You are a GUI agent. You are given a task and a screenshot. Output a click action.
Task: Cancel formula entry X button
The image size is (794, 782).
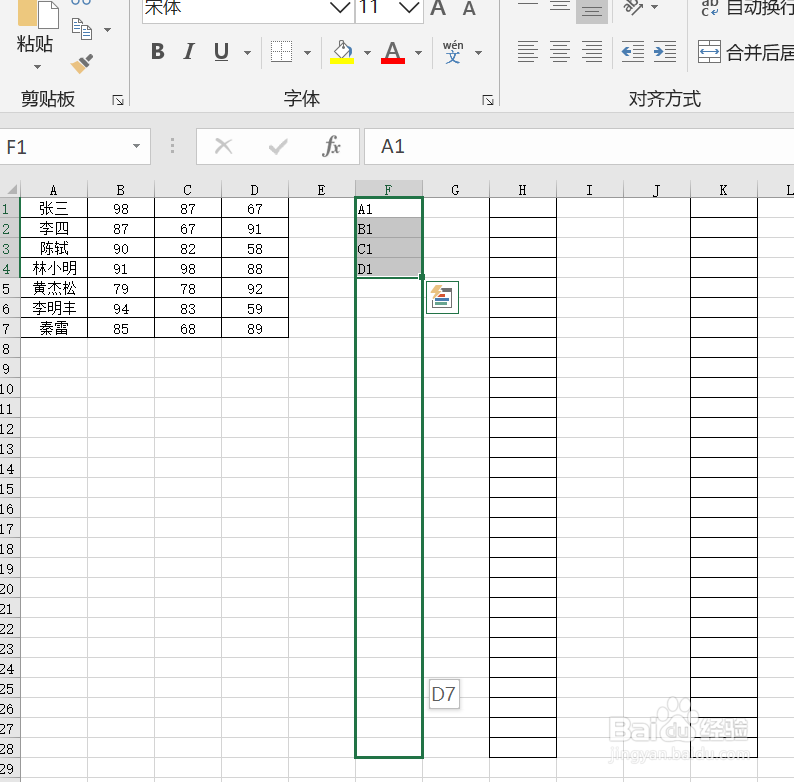(x=223, y=146)
